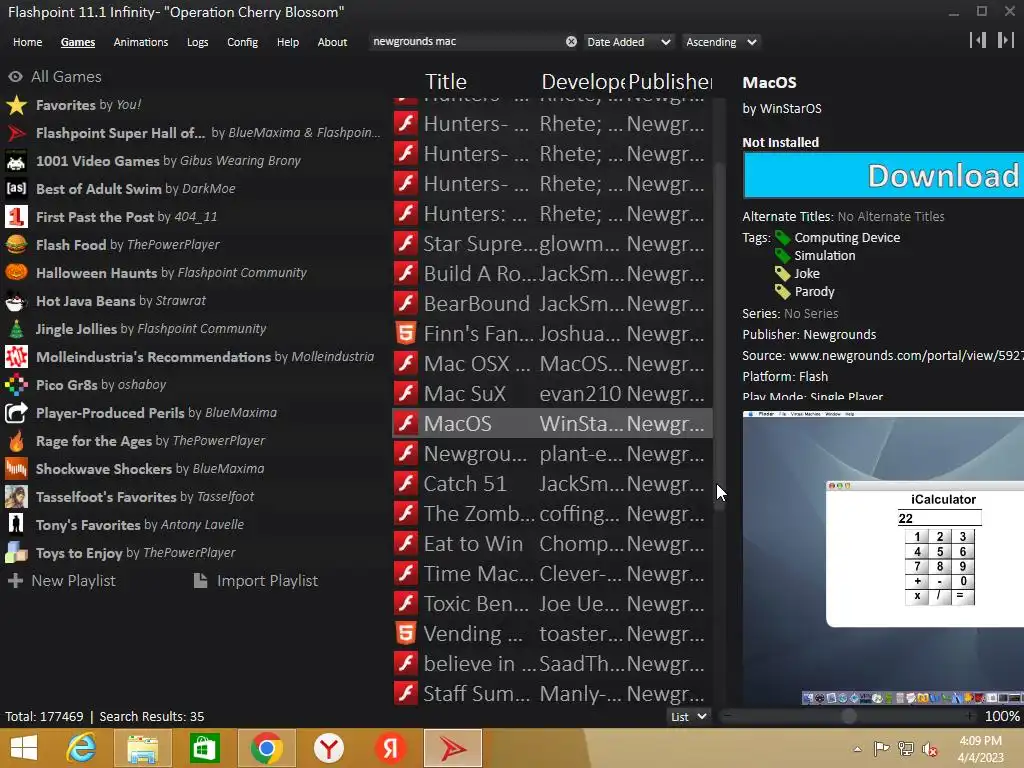Image resolution: width=1024 pixels, height=768 pixels.
Task: Open Internet Explorer from the taskbar
Action: 82,748
